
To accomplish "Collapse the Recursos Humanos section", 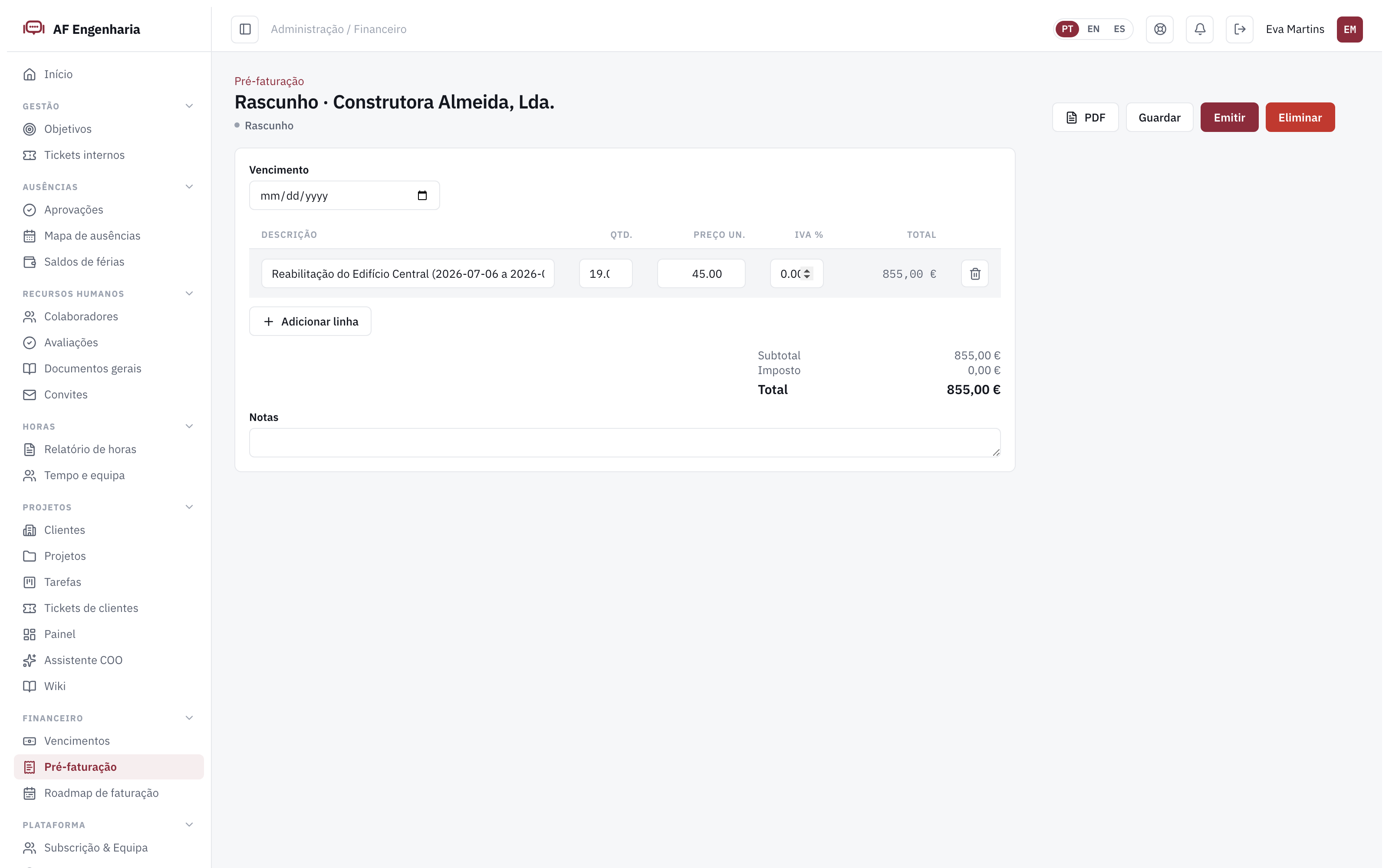I will 189,294.
